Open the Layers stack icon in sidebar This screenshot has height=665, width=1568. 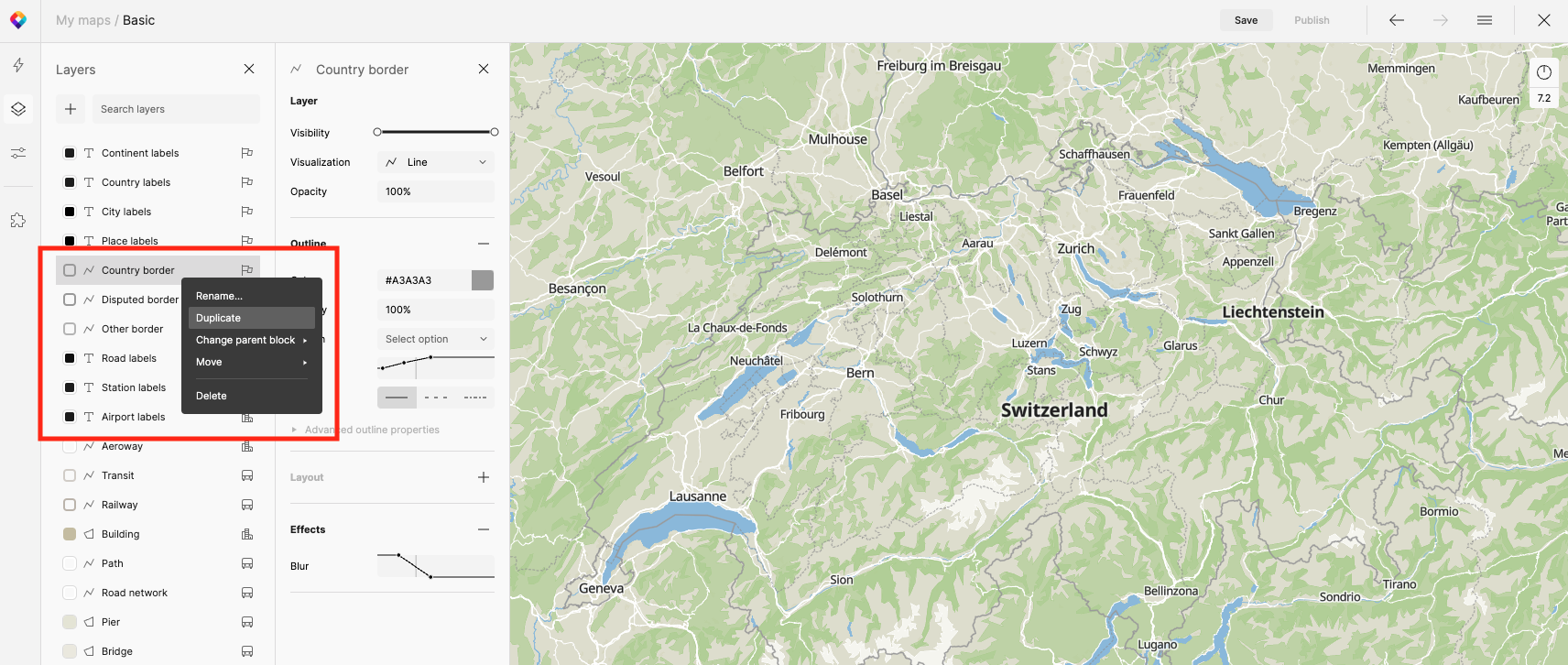[x=18, y=109]
